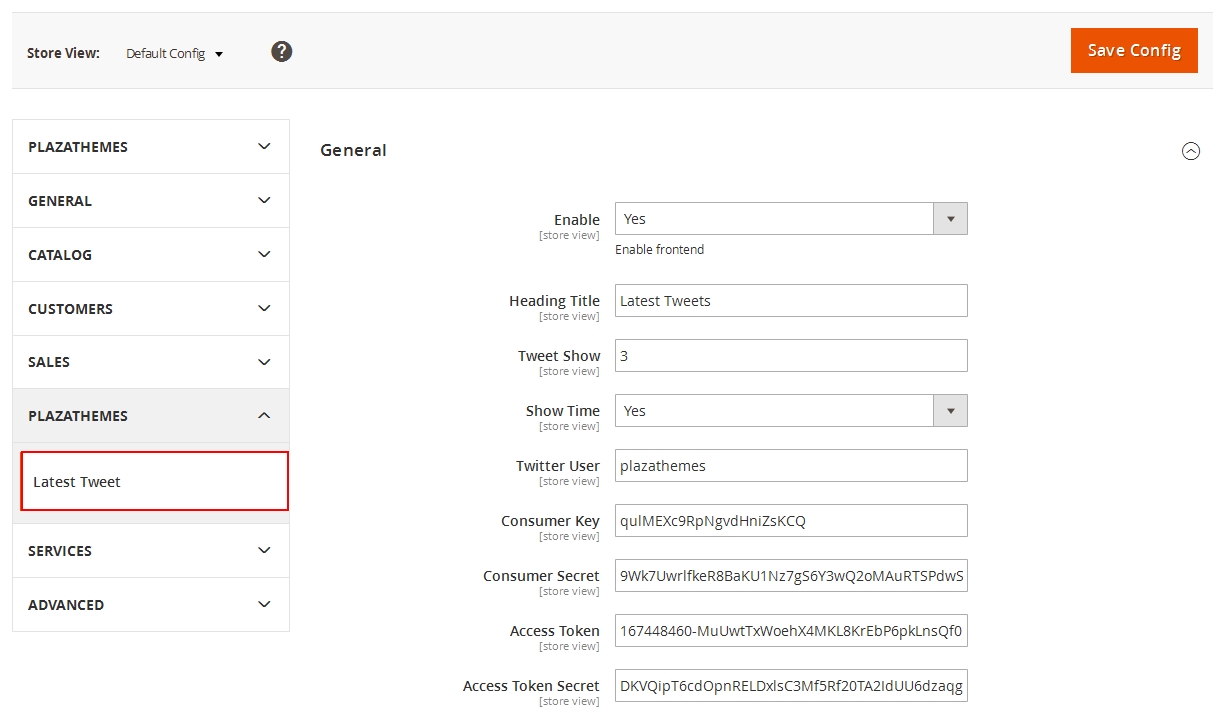This screenshot has height=713, width=1226.
Task: Open the Show Time dropdown
Action: tap(790, 411)
